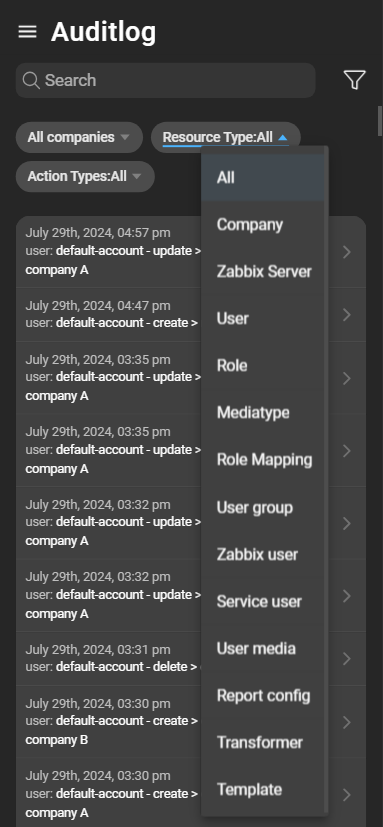Open the hamburger navigation menu

coord(27,32)
